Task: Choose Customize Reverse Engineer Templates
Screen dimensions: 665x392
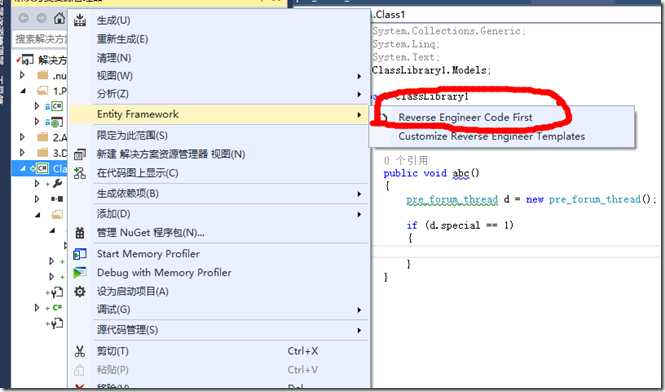Action: 502,137
